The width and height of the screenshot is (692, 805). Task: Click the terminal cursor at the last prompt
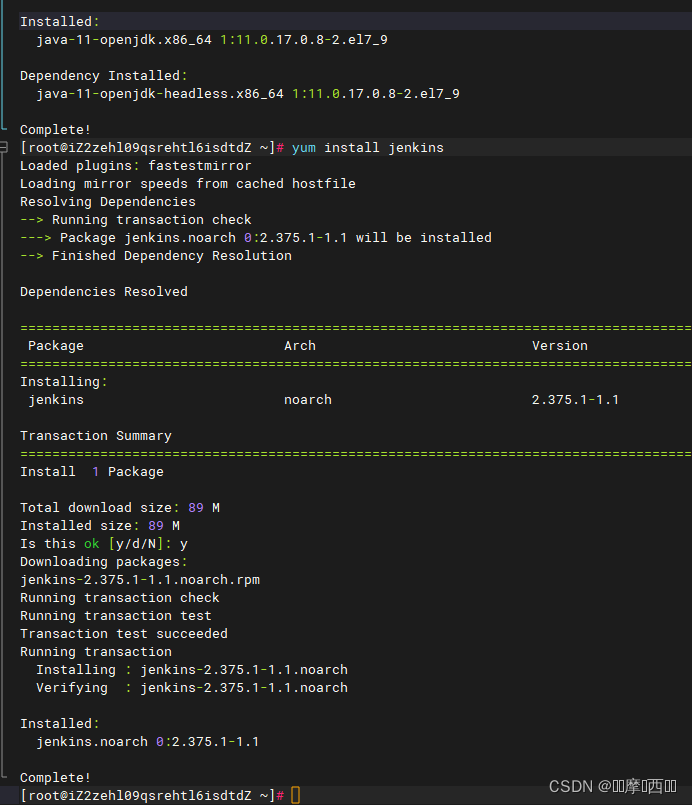click(296, 795)
